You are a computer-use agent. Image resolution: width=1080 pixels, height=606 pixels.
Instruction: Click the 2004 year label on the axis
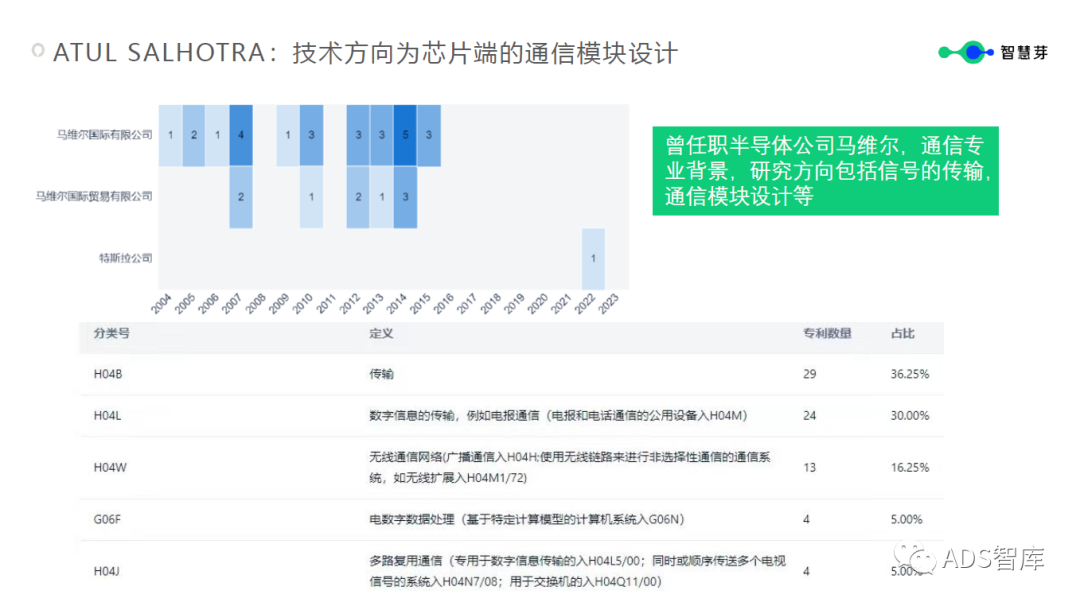point(162,304)
